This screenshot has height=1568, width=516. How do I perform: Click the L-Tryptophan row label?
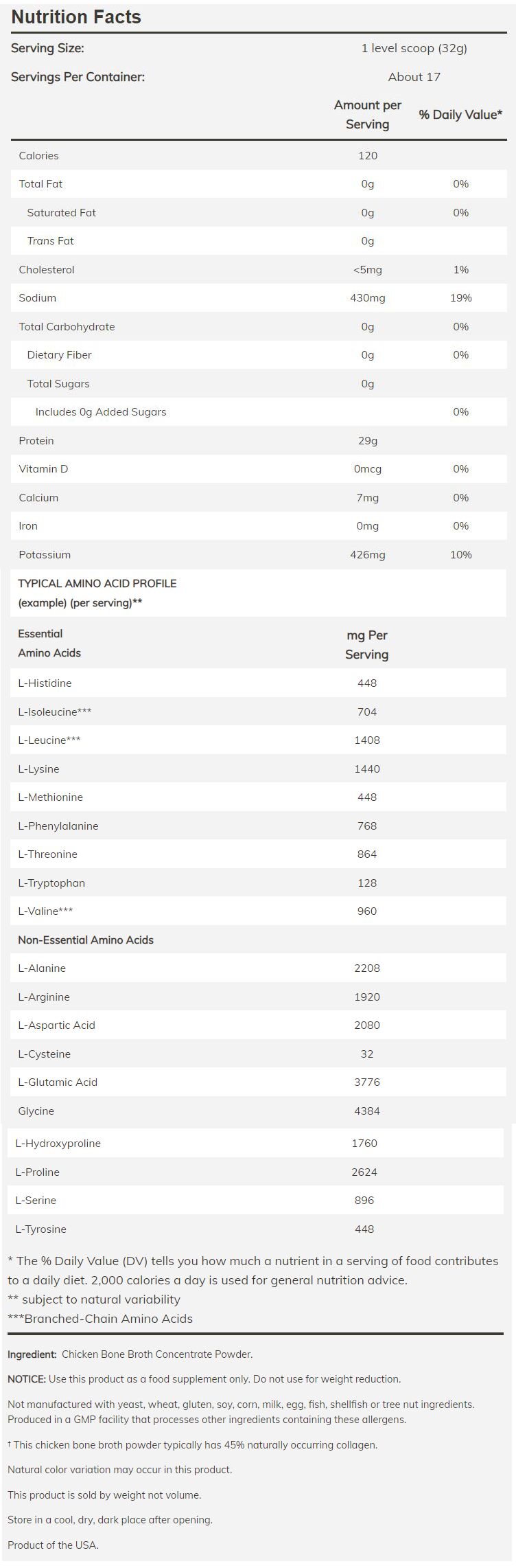[51, 883]
